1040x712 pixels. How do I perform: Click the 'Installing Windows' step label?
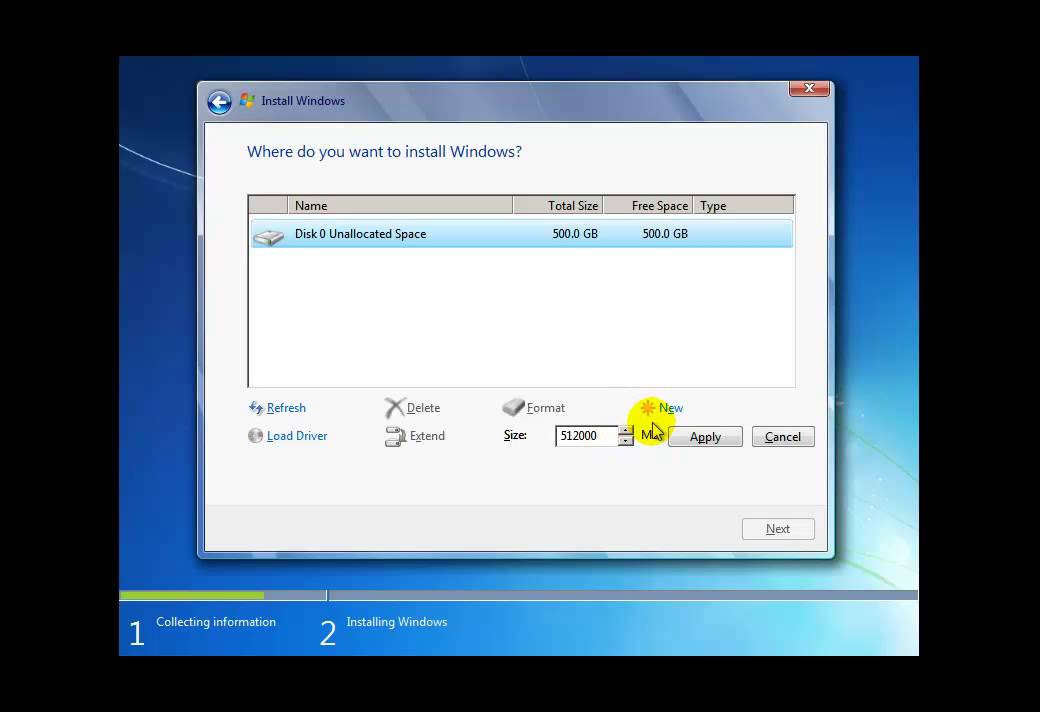[x=397, y=622]
